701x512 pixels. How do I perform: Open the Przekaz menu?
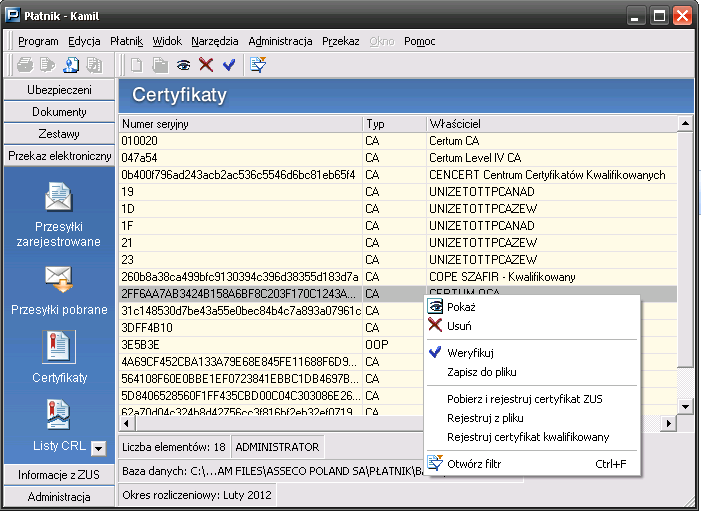point(341,41)
